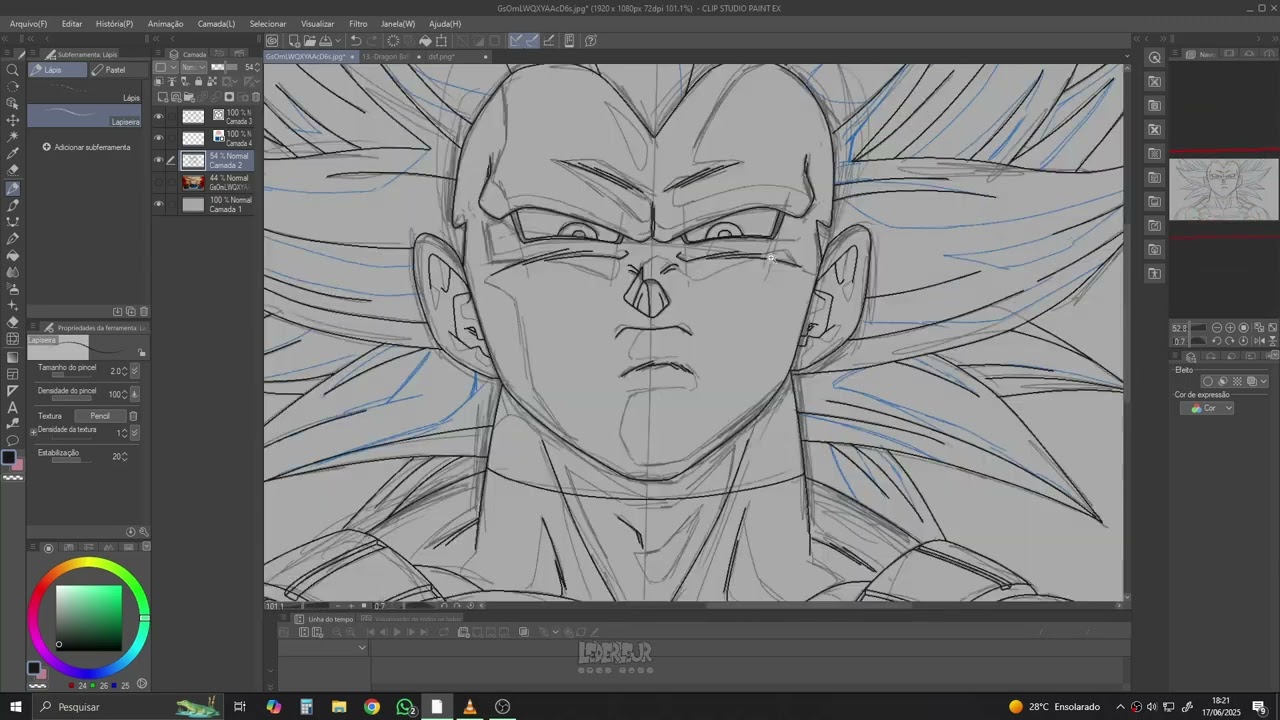The height and width of the screenshot is (720, 1280).
Task: Click the Navigator canvas thumbnail
Action: [1224, 188]
